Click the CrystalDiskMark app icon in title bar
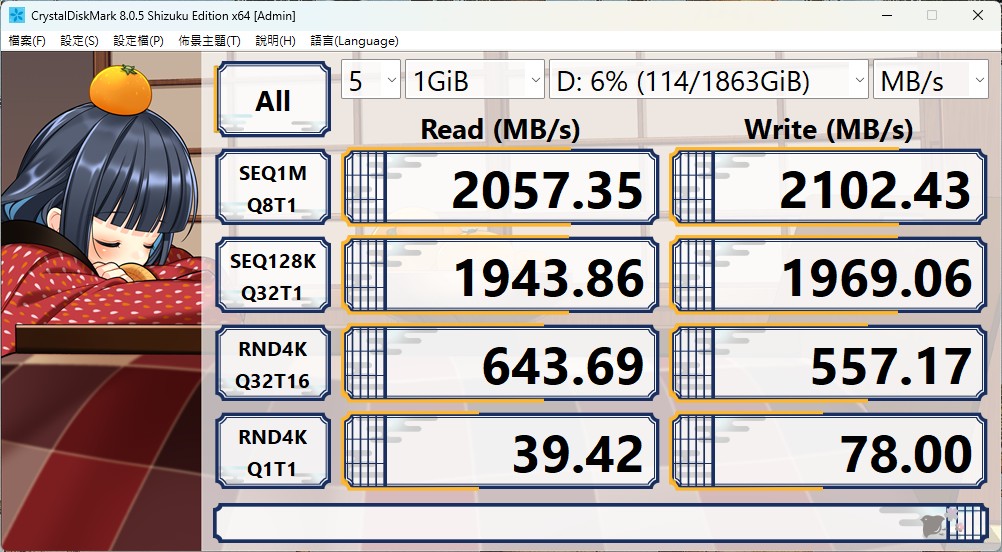The height and width of the screenshot is (552, 1002). click(17, 15)
